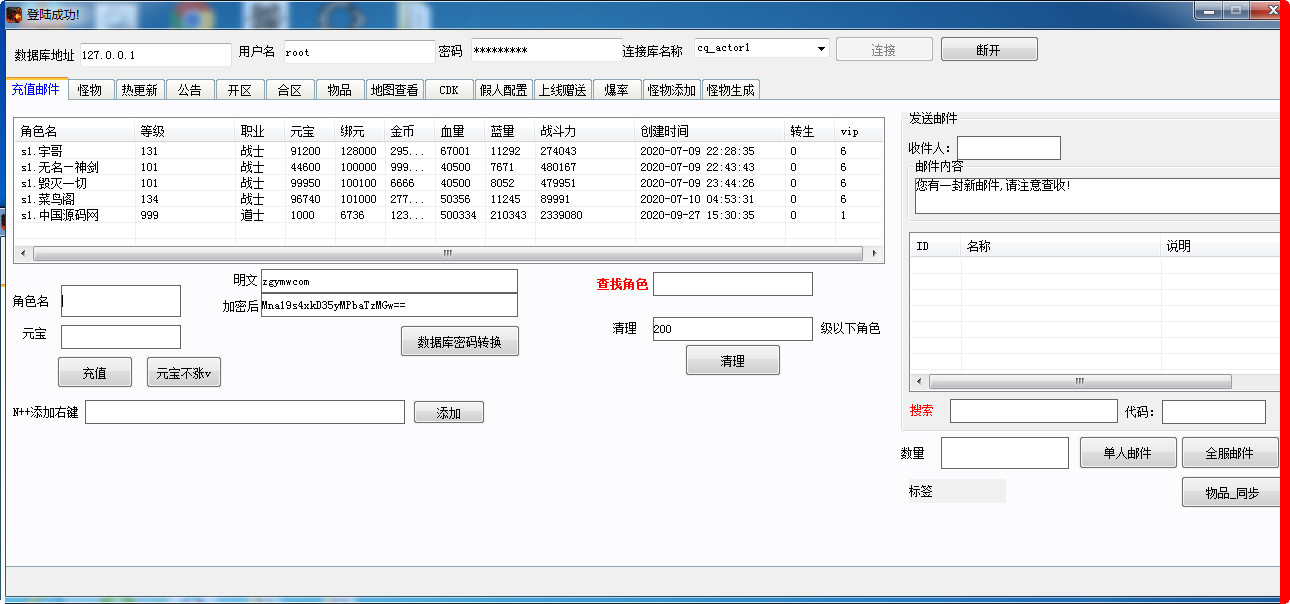Click the 角色名 input field
Viewport: 1290px width, 604px height.
pos(121,300)
